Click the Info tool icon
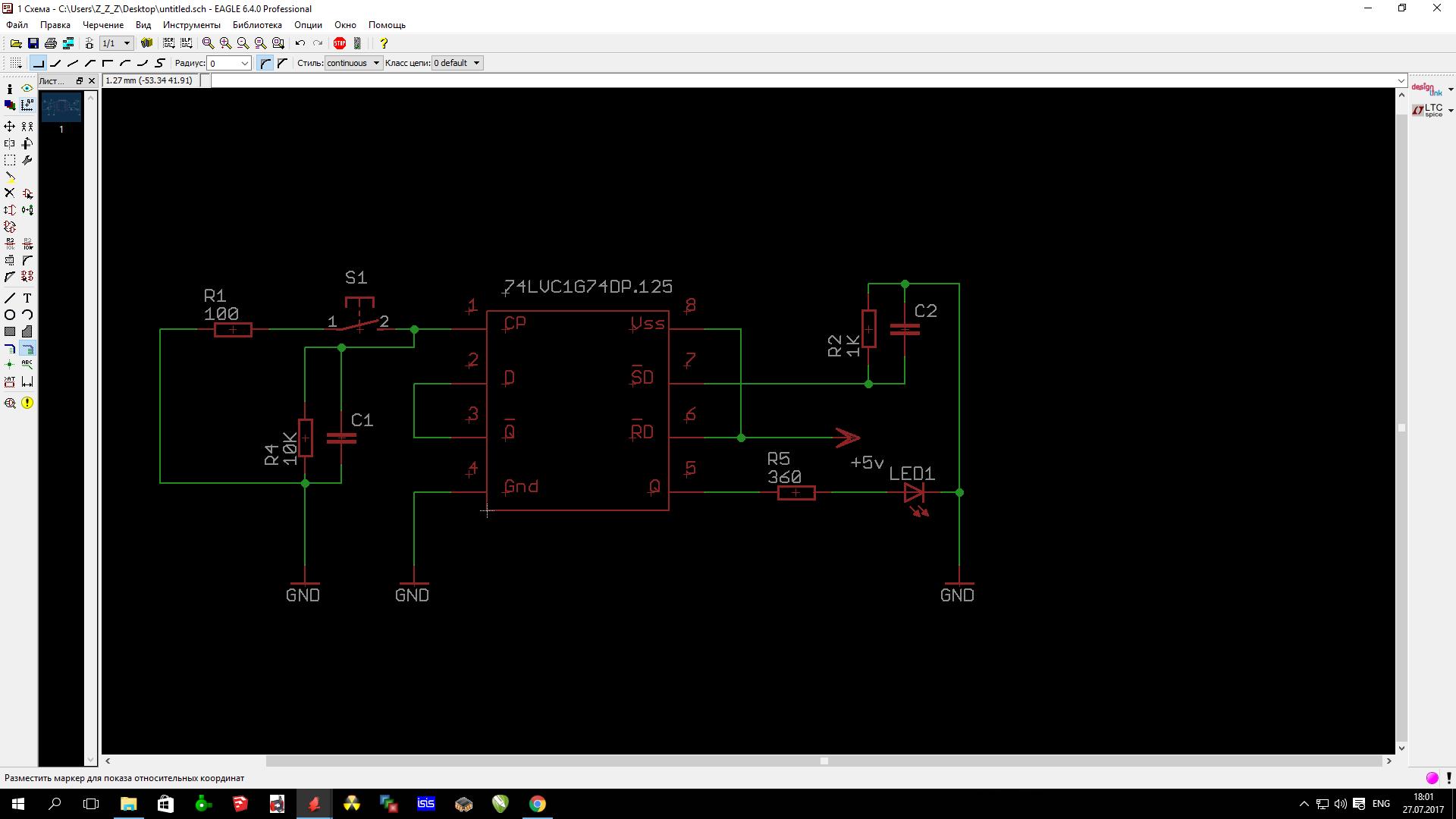Image resolution: width=1456 pixels, height=819 pixels. [10, 89]
